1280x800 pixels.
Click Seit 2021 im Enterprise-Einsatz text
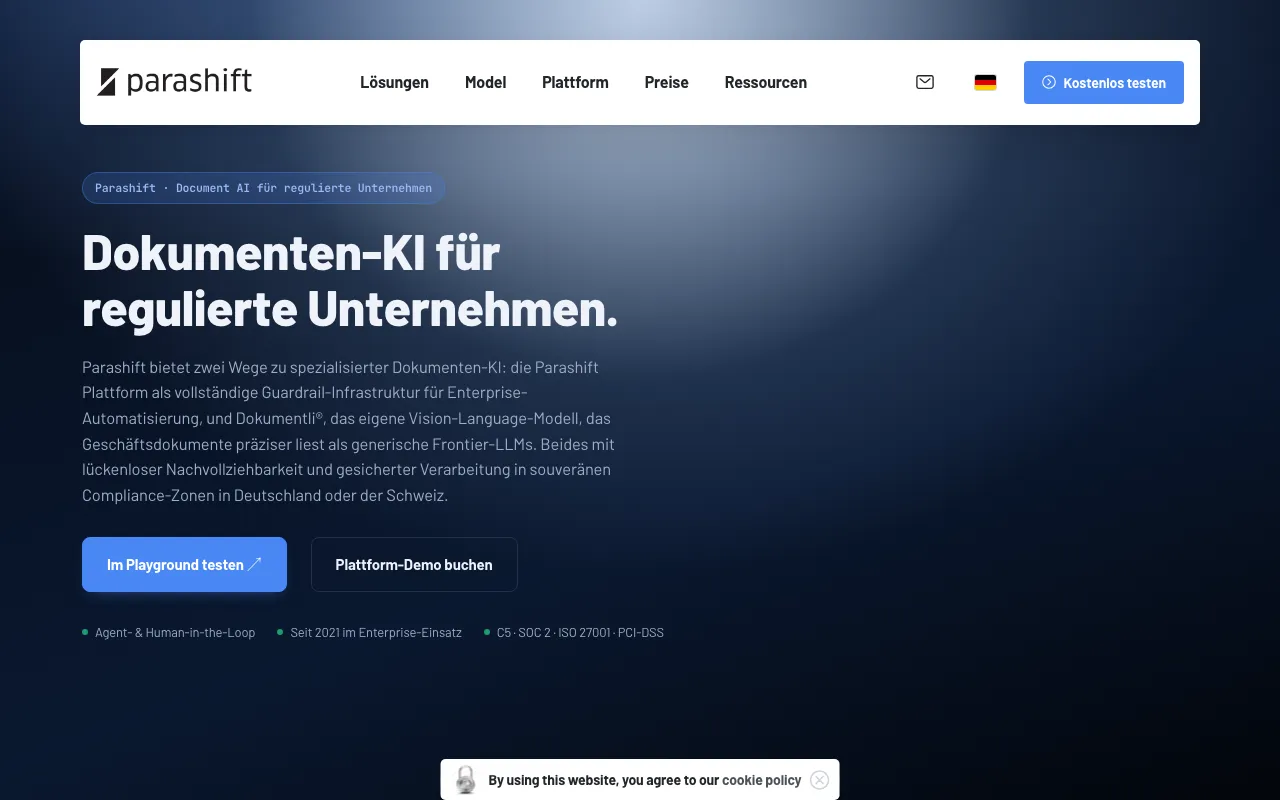[376, 632]
